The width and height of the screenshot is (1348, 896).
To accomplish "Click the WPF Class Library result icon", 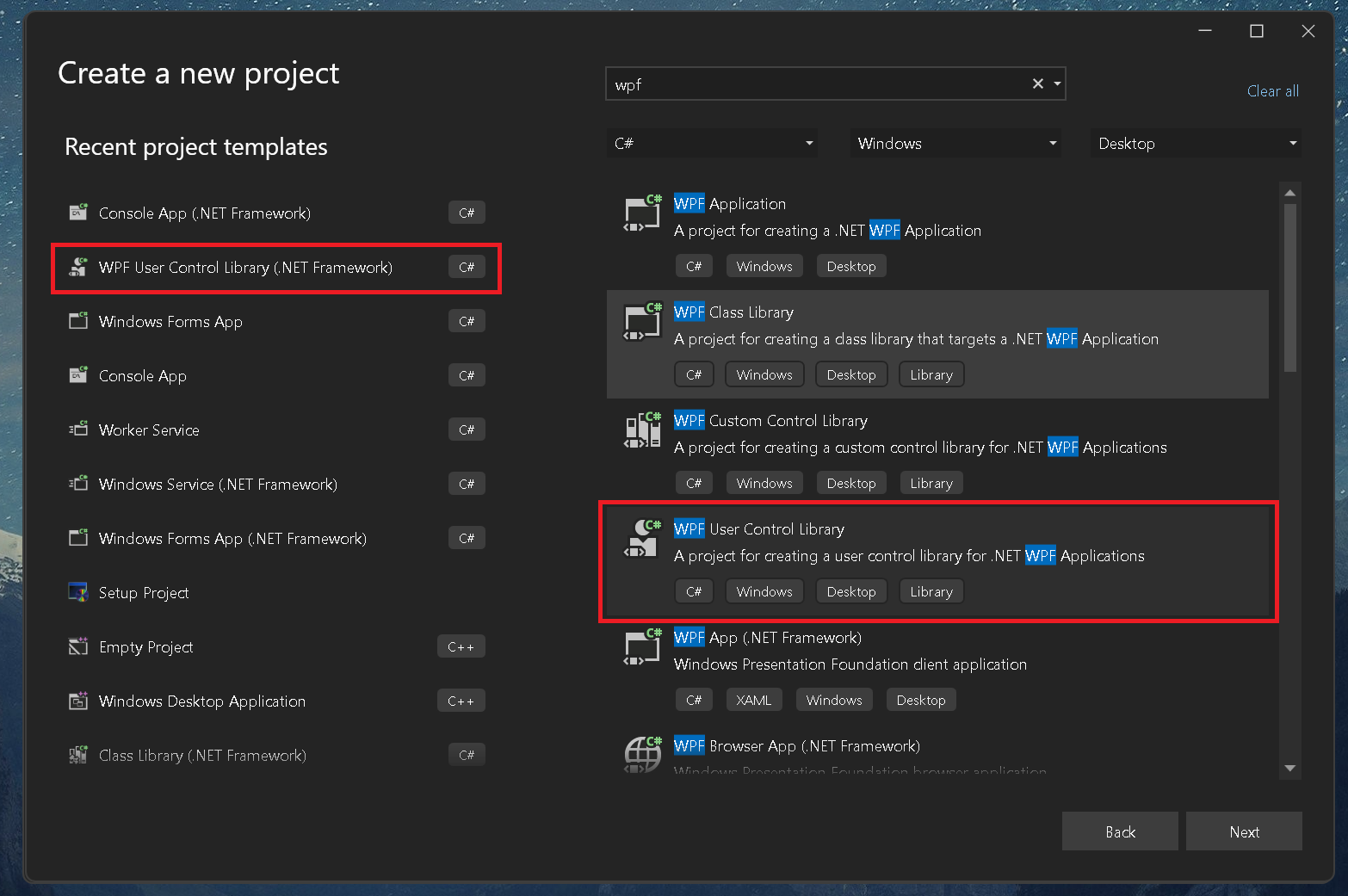I will coord(642,322).
